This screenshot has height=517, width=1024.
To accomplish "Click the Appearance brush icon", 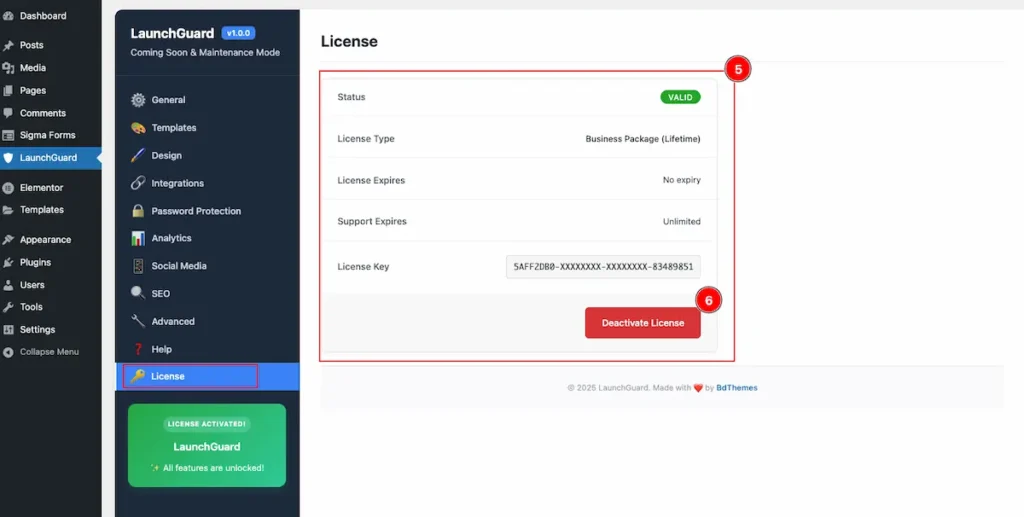I will [x=8, y=240].
